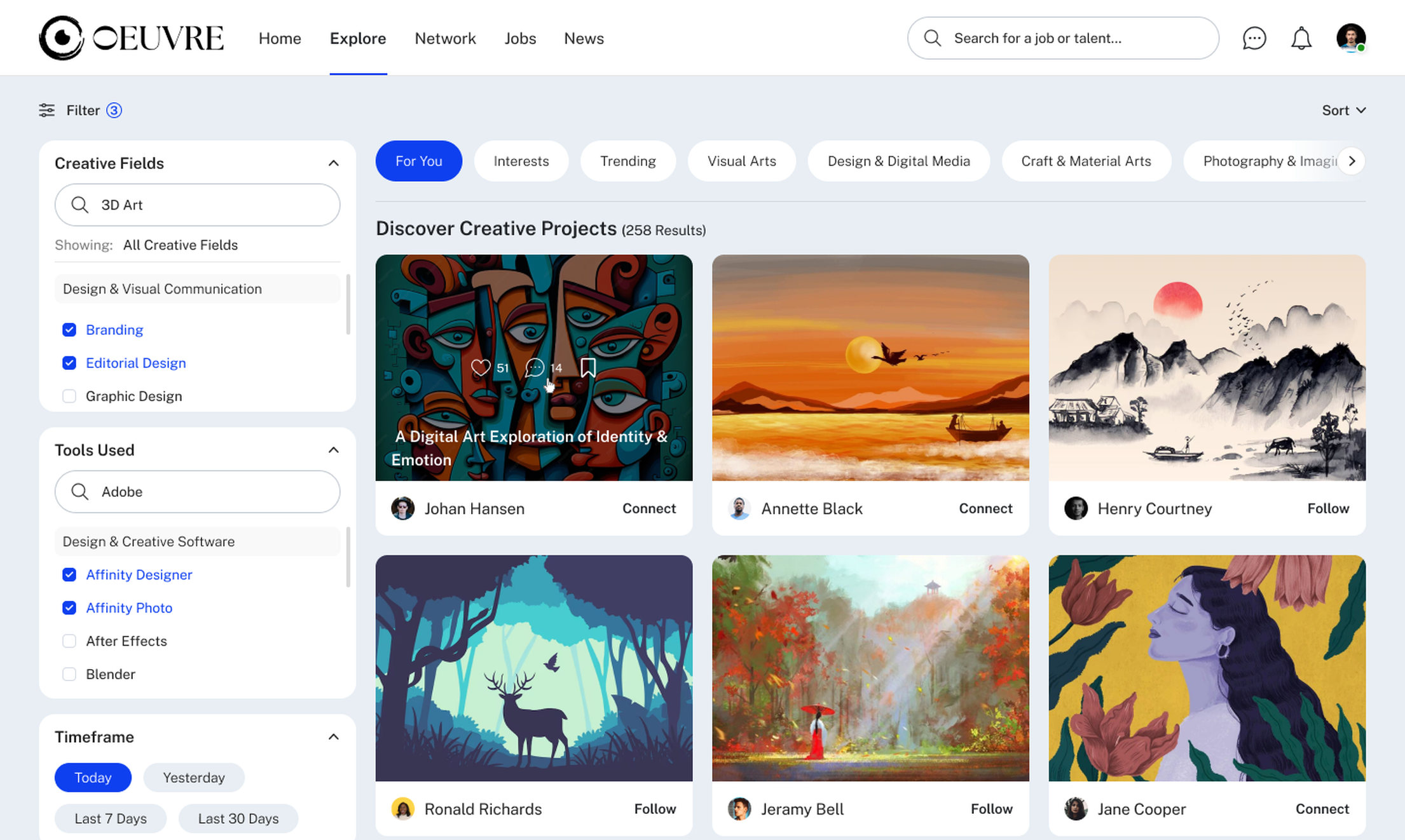Collapse the Timeframe section
This screenshot has height=840, width=1405.
[333, 737]
